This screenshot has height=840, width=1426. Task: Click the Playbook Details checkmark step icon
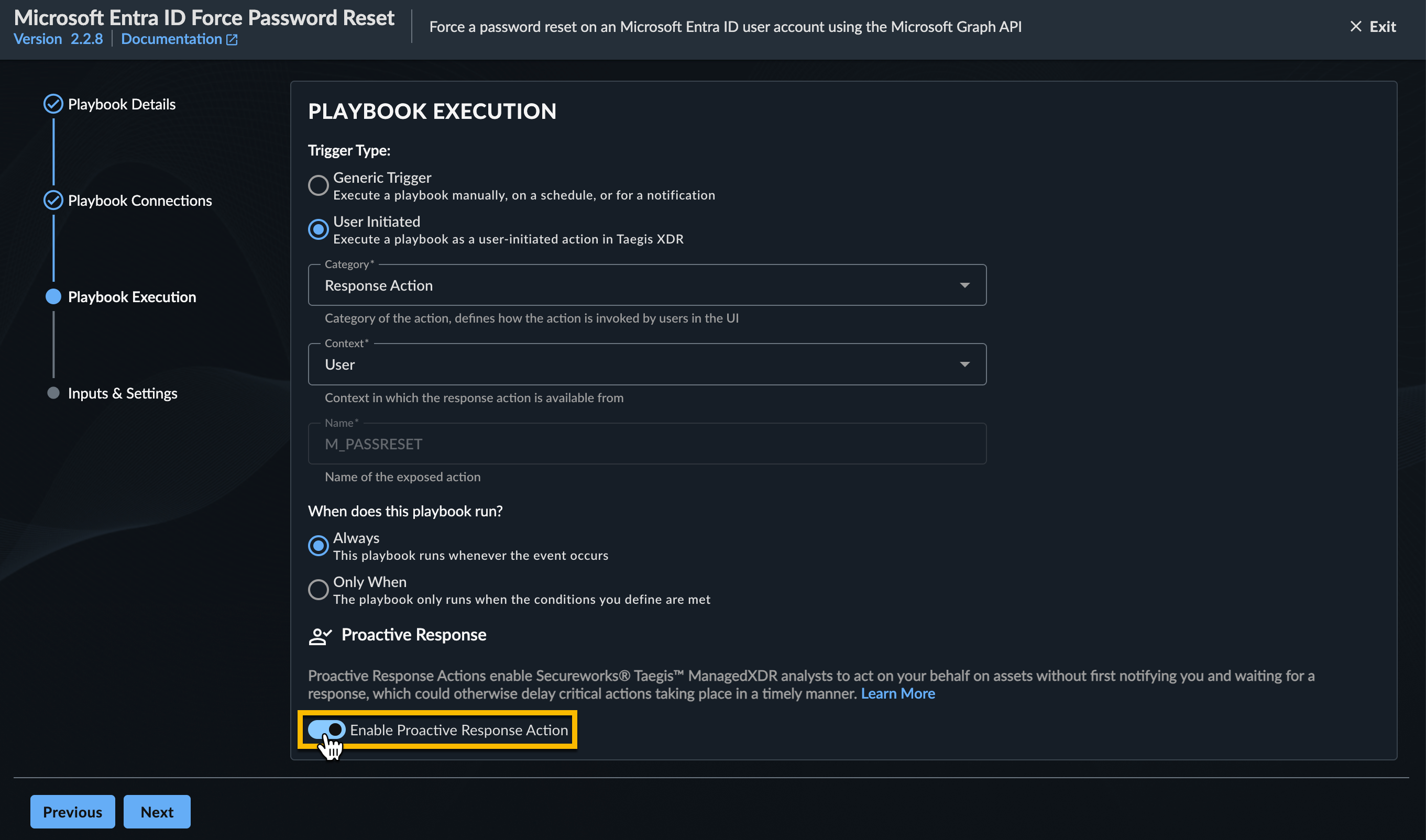(53, 104)
